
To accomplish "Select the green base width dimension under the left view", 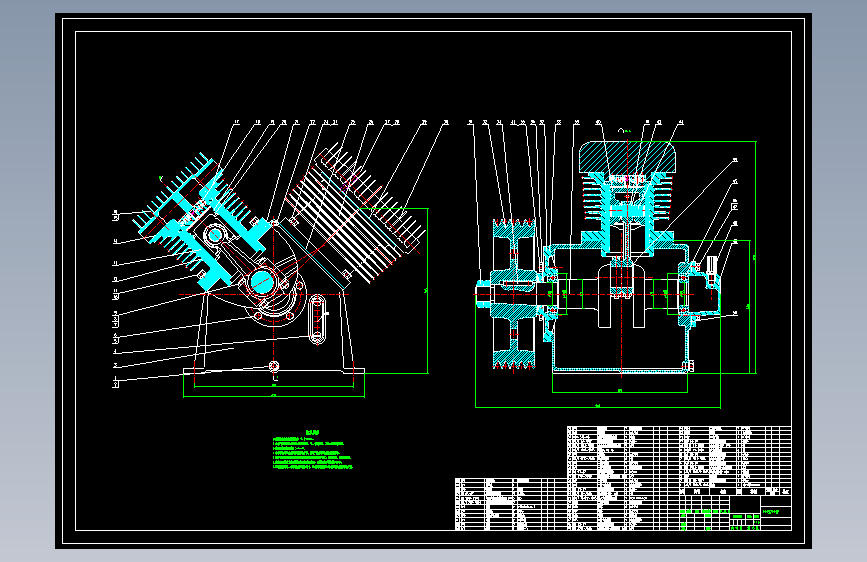I will tap(274, 396).
